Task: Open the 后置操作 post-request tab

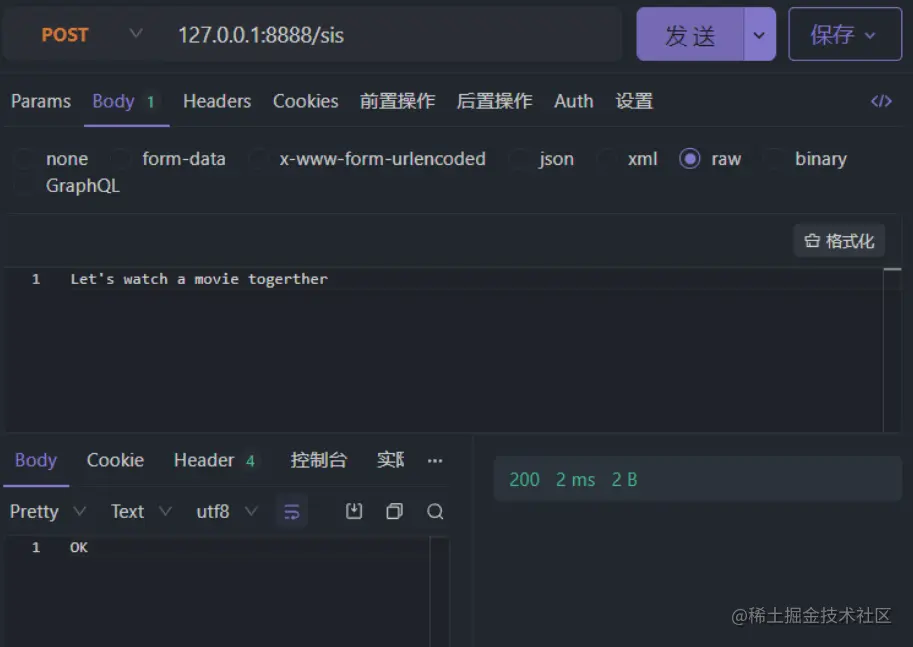Action: pos(494,101)
